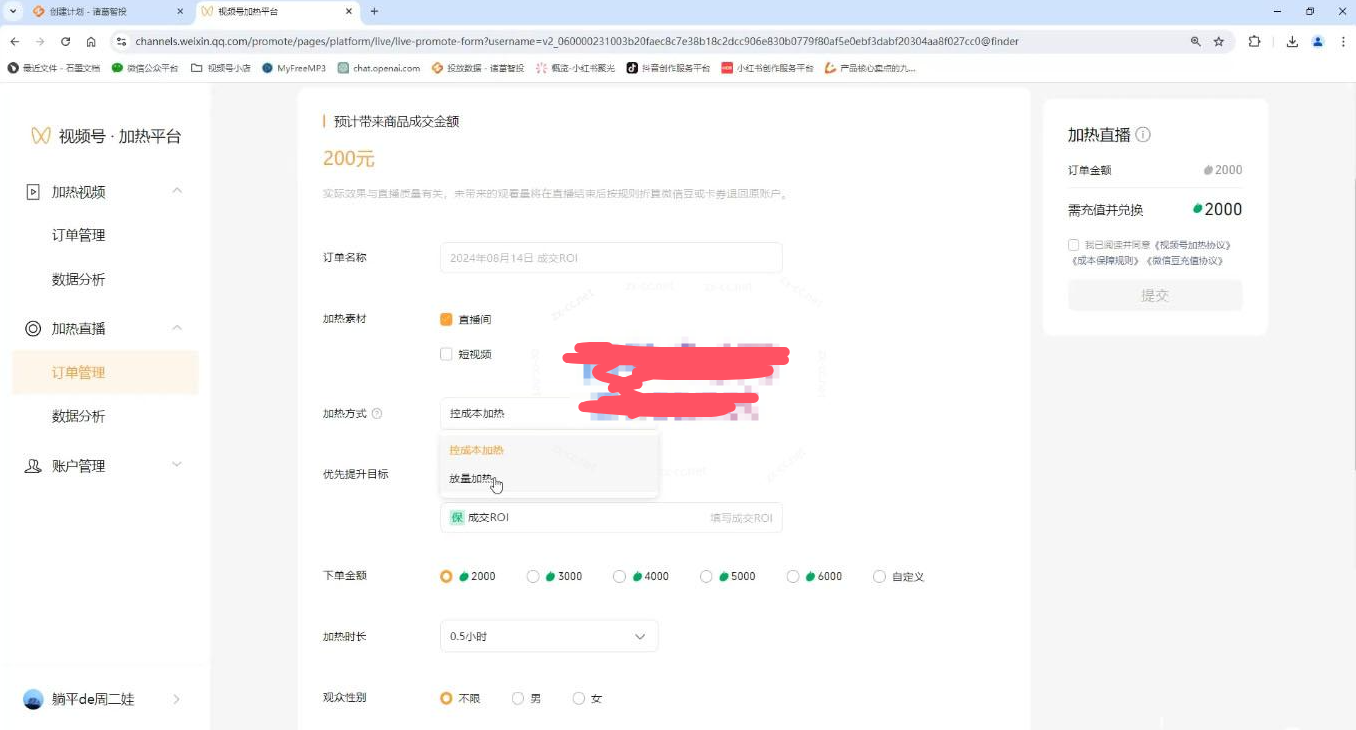Click the 加热直播 sidebar icon

[x=33, y=328]
